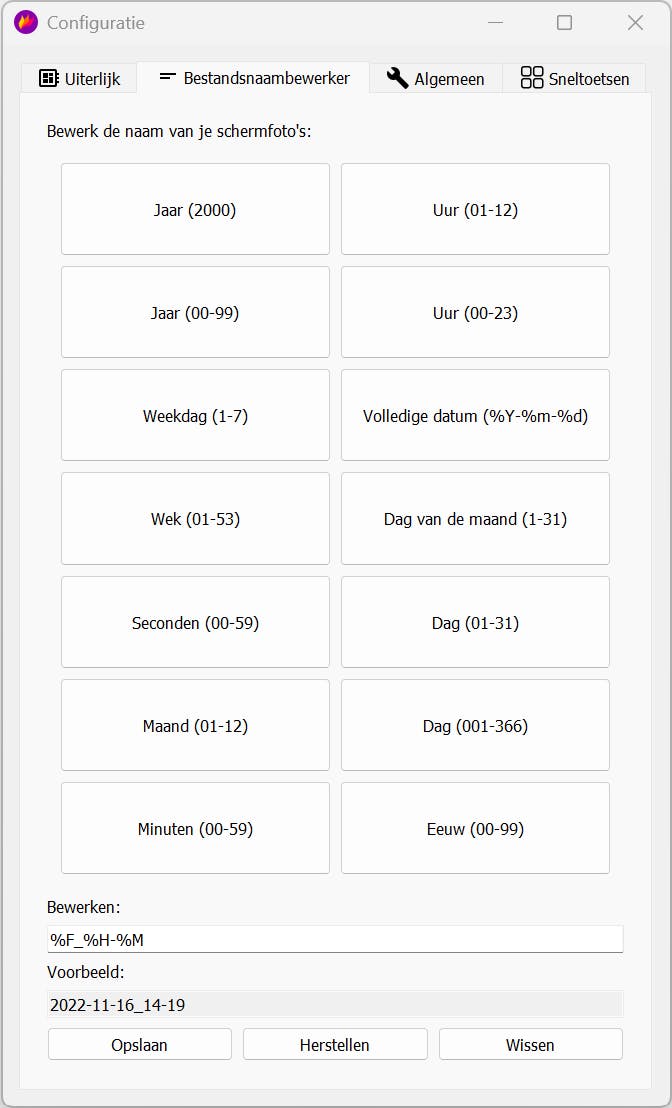
Task: Switch to the Uiterlijk tab
Action: pyautogui.click(x=79, y=78)
